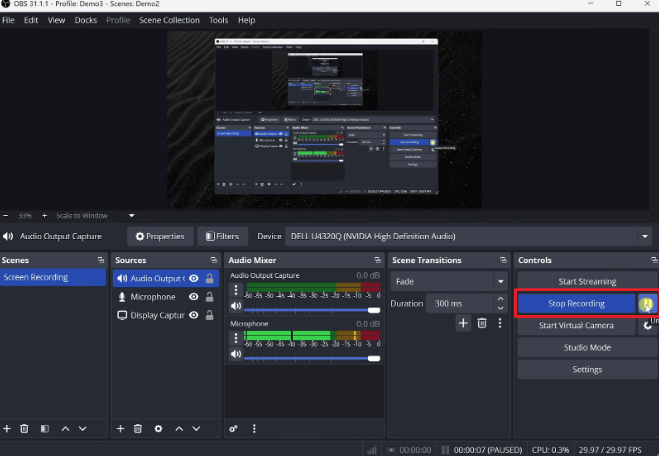The width and height of the screenshot is (659, 456).
Task: Move source down arrow in Sources panel
Action: point(196,429)
